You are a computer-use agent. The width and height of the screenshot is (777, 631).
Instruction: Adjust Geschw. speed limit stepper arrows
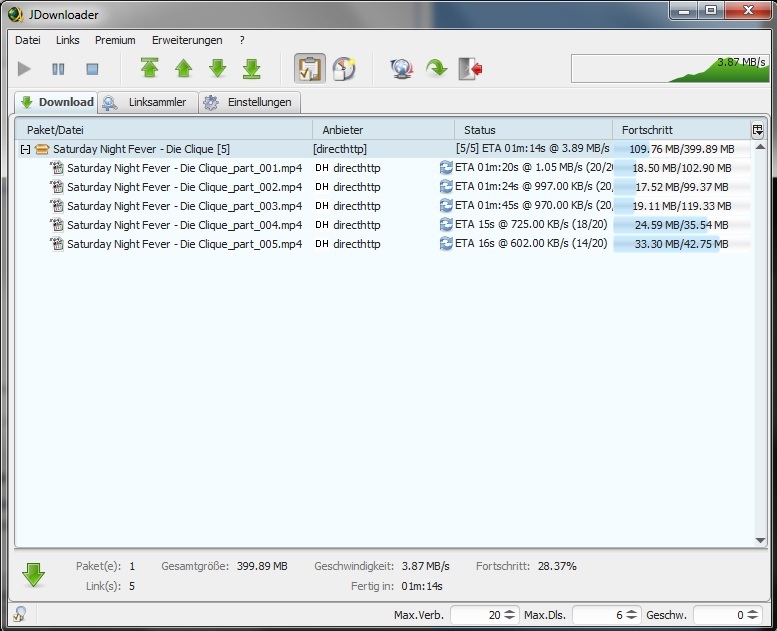point(752,615)
